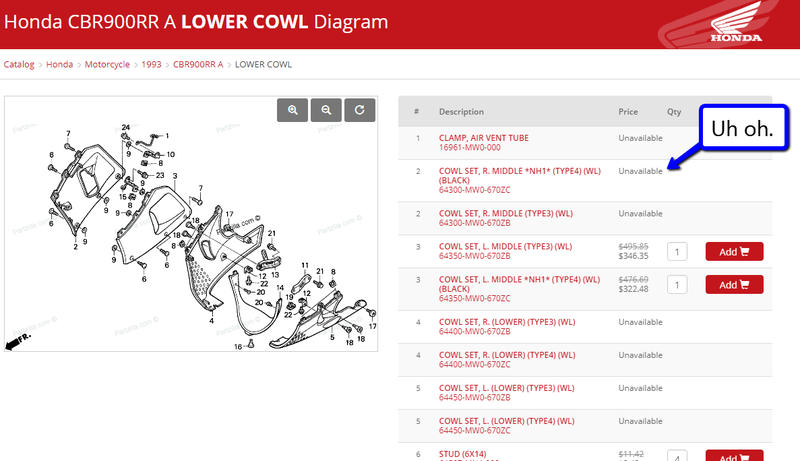The width and height of the screenshot is (800, 461).
Task: Add STUD (6X14) to cart
Action: (734, 455)
